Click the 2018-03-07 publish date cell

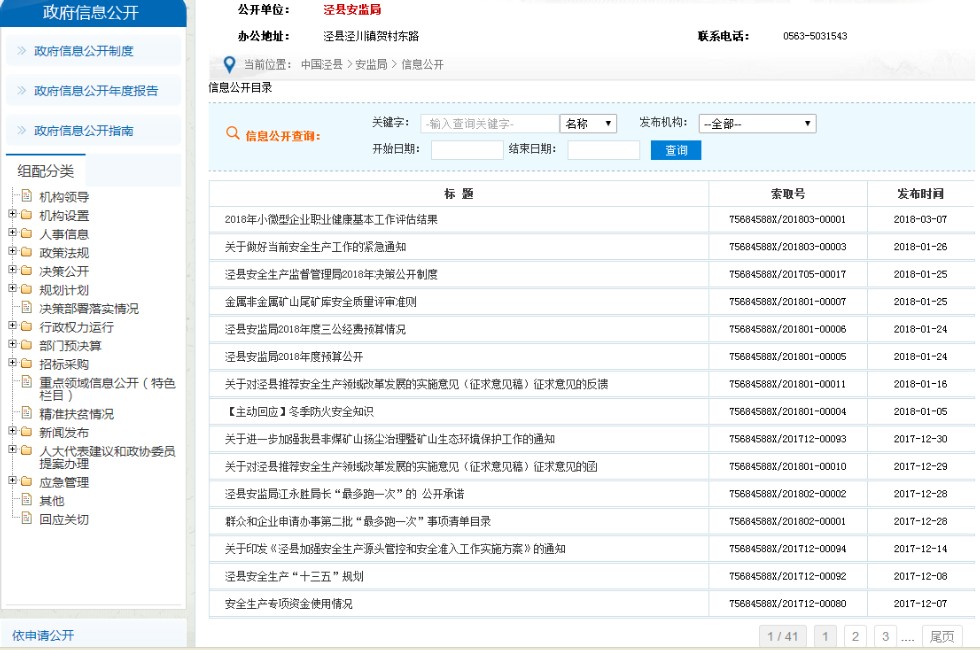point(920,219)
